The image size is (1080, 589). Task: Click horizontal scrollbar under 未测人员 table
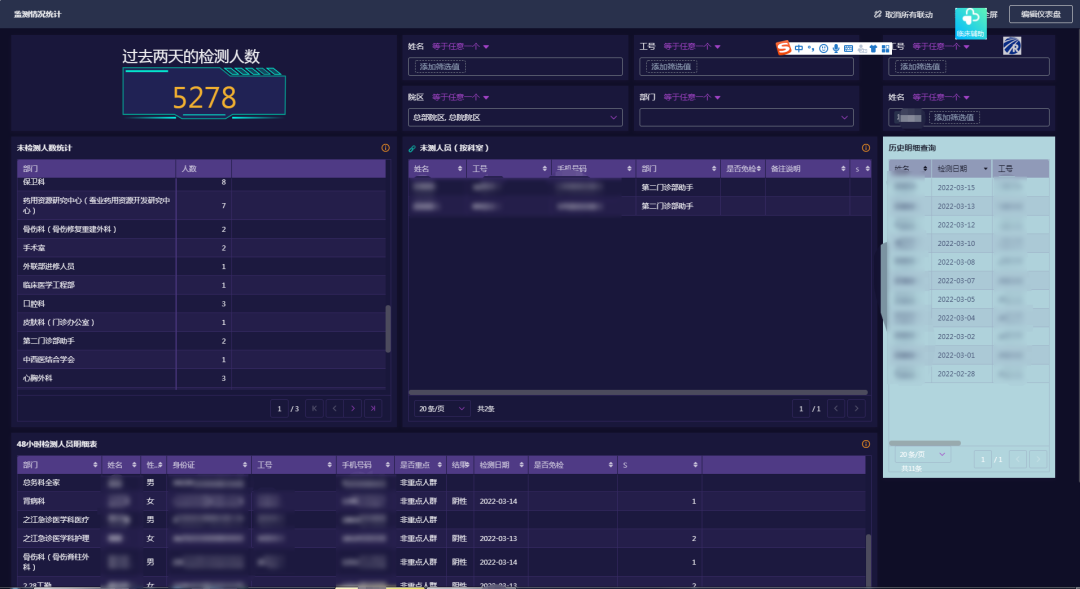tap(638, 393)
